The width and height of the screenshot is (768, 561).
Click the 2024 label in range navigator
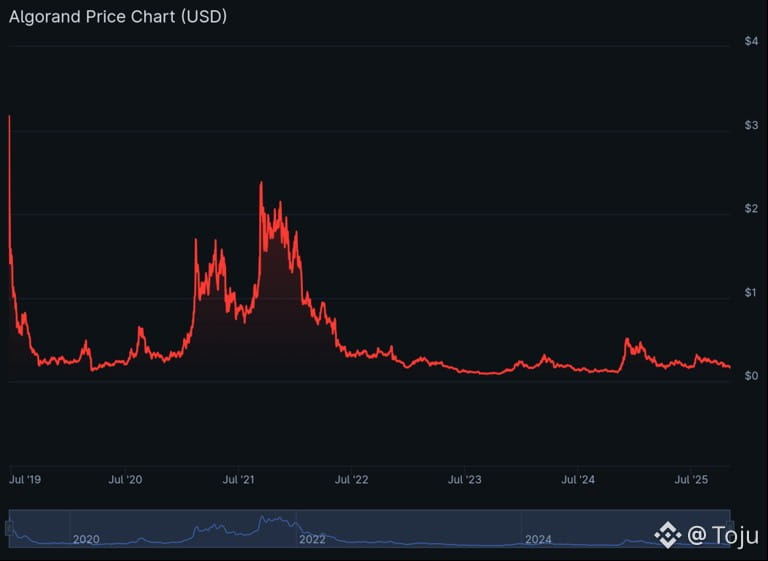pos(538,539)
